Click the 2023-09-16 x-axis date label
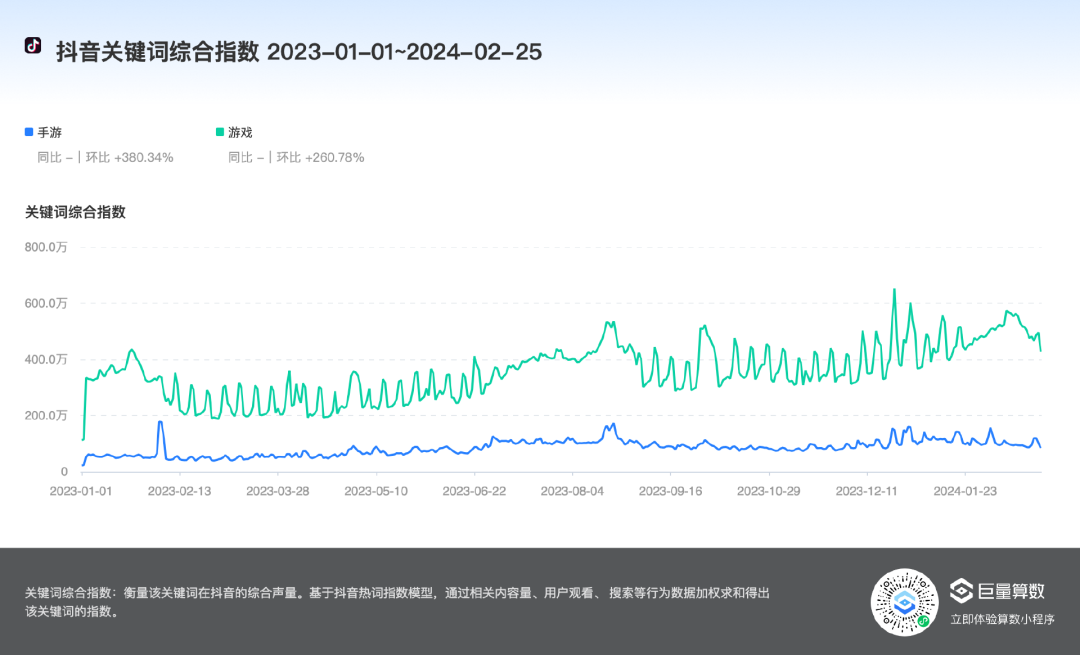The image size is (1080, 655). tap(670, 491)
